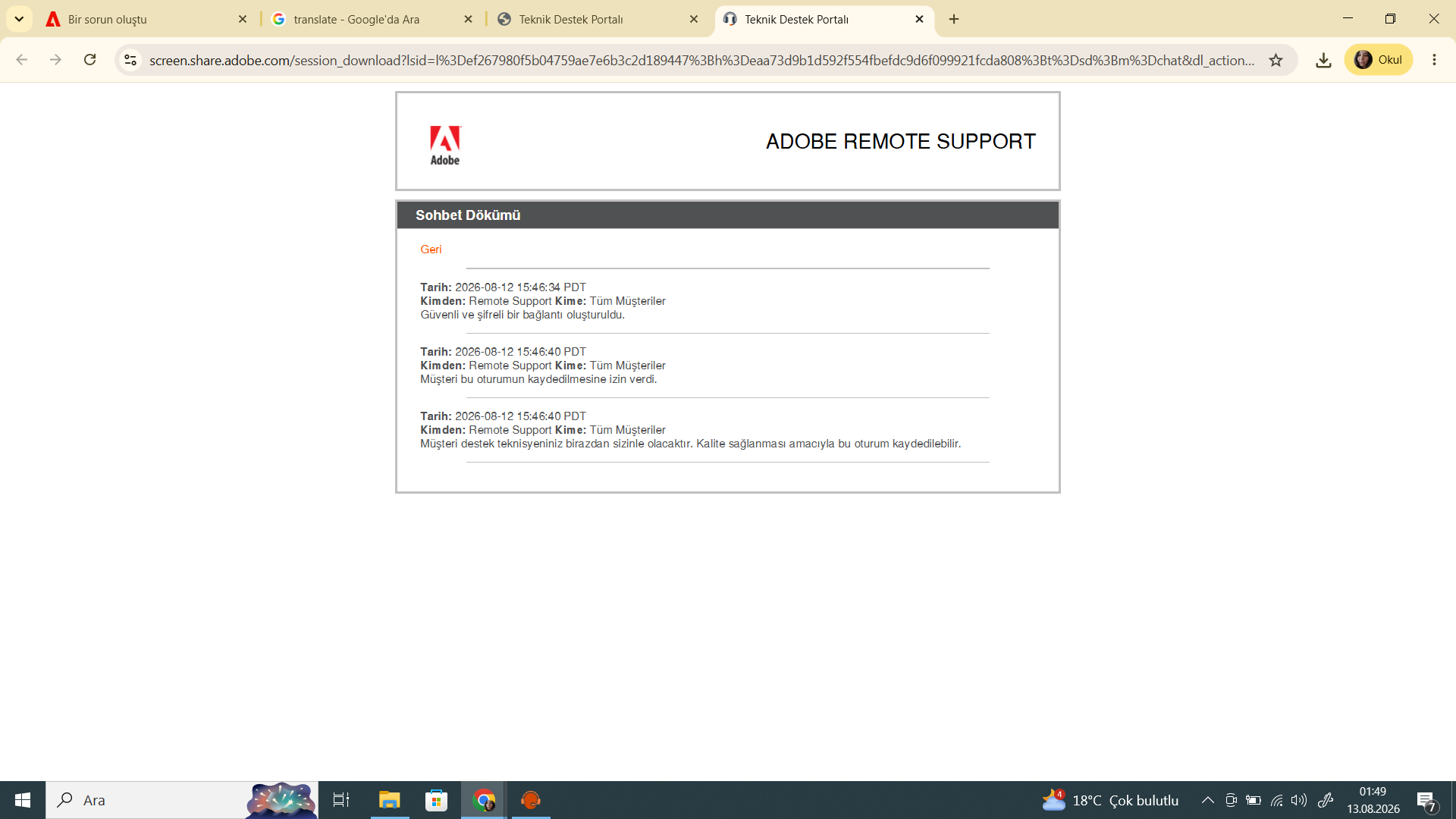Close the 'translate - Google'da Ara' tab
1456x819 pixels.
click(469, 19)
